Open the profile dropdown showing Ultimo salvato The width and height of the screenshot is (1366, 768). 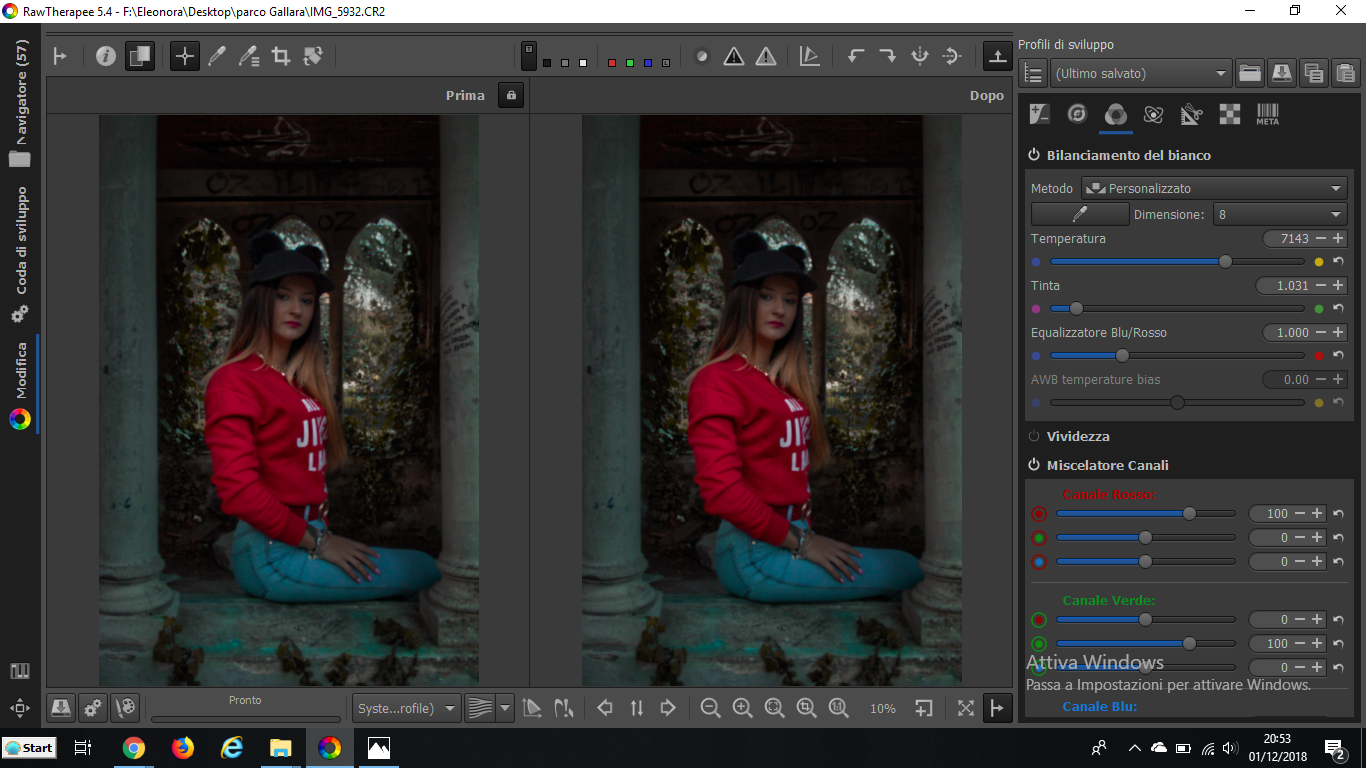coord(1140,72)
